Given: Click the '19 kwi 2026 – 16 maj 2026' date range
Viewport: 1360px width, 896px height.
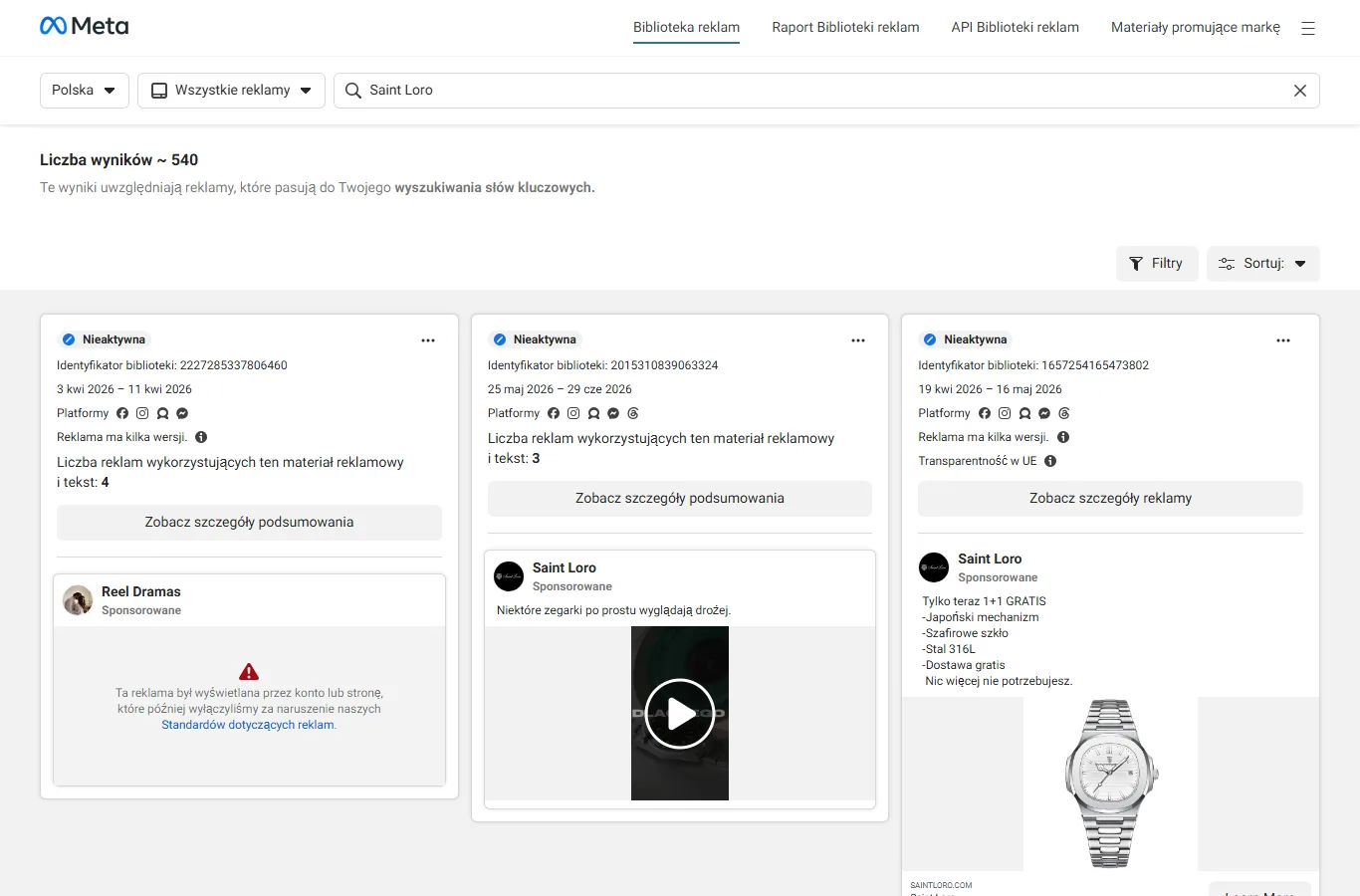Looking at the screenshot, I should point(990,389).
